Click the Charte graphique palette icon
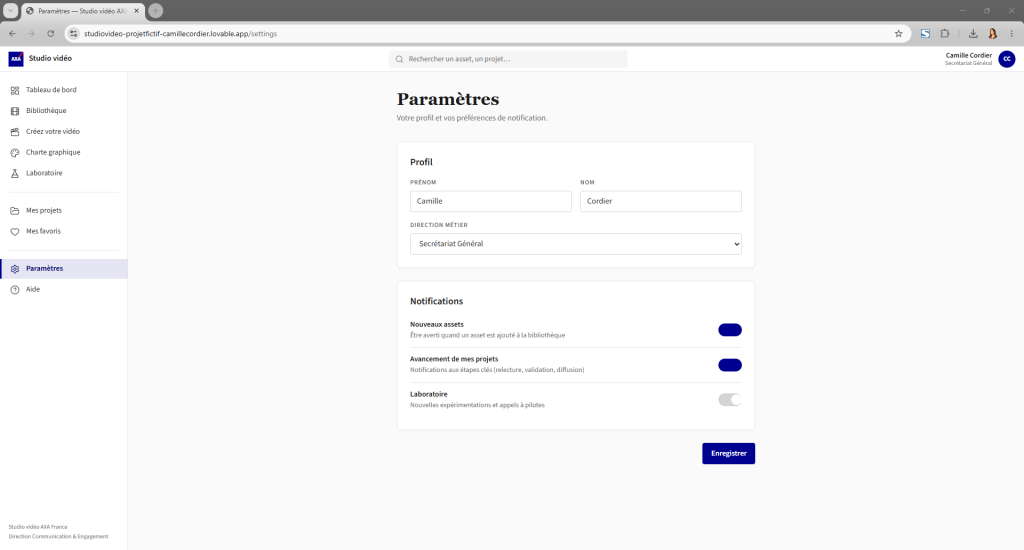 [x=15, y=153]
